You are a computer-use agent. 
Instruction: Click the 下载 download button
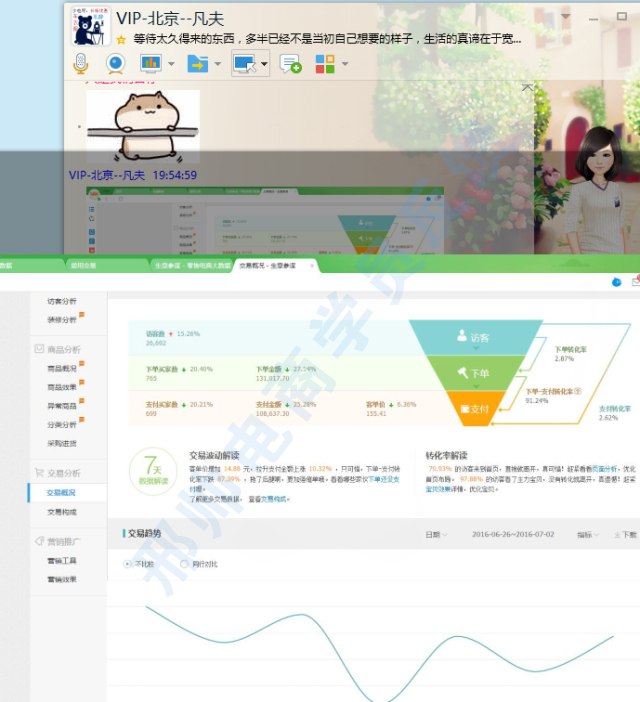(625, 535)
